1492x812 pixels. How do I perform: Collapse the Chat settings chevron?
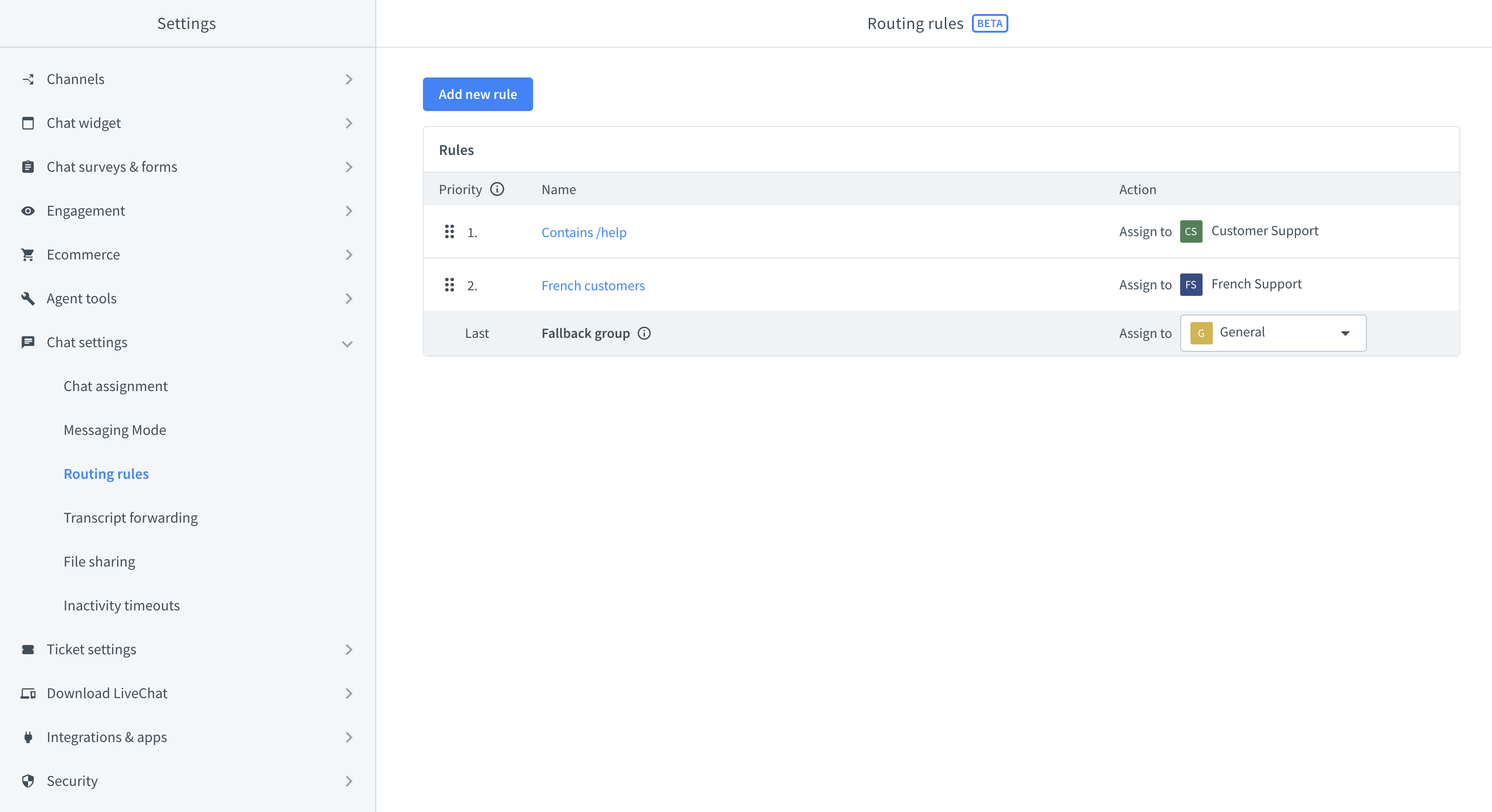pos(347,343)
